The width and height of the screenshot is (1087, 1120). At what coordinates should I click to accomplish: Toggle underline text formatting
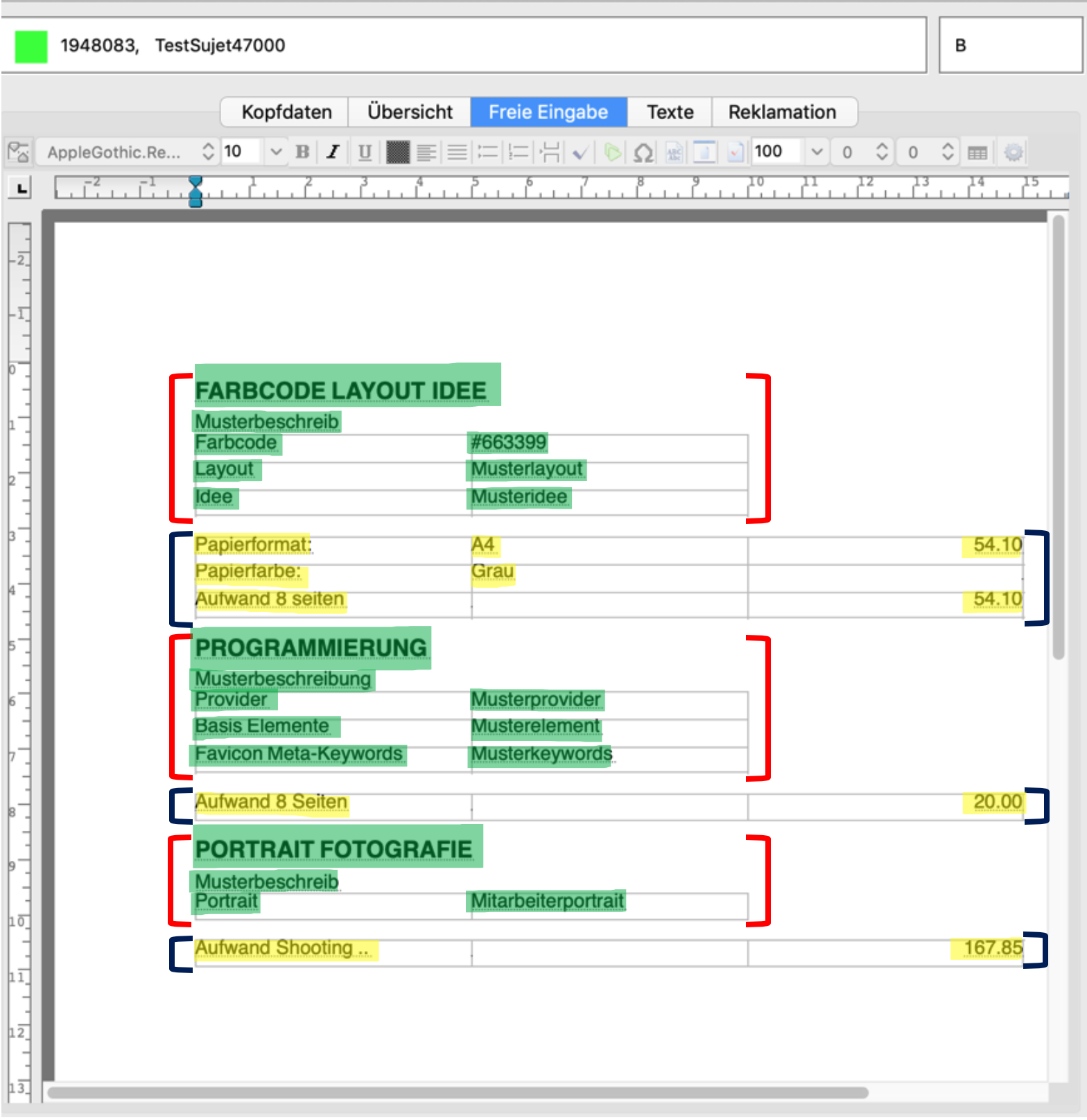(x=365, y=152)
